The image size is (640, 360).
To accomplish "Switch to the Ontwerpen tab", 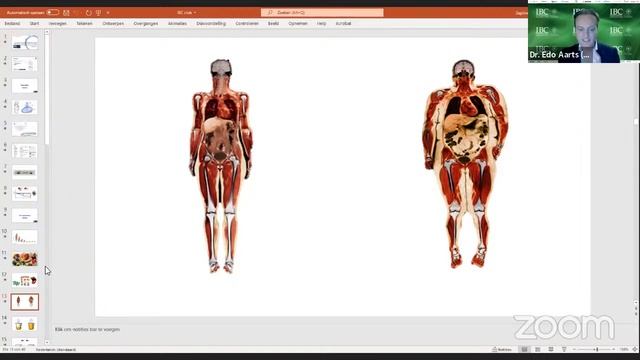I will (x=113, y=24).
